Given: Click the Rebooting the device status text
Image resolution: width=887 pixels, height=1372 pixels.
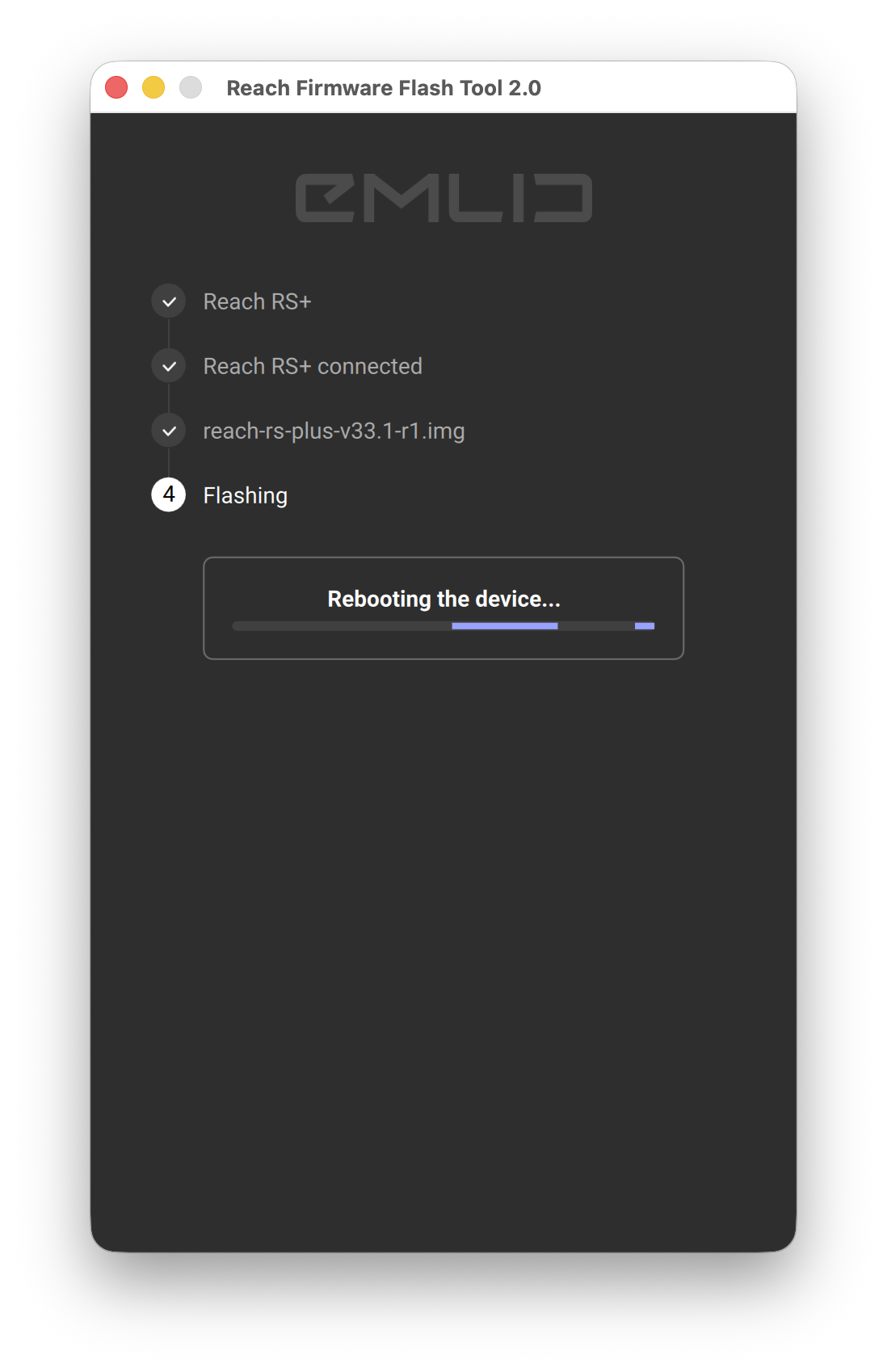Looking at the screenshot, I should pos(443,599).
